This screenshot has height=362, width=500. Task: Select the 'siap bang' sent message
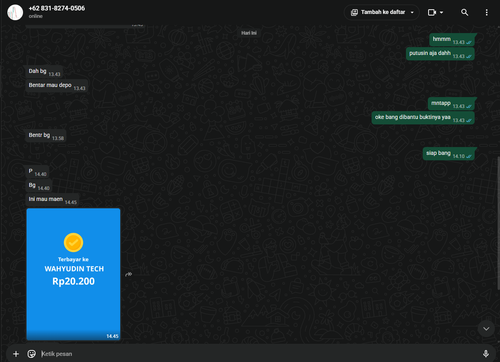click(x=450, y=154)
